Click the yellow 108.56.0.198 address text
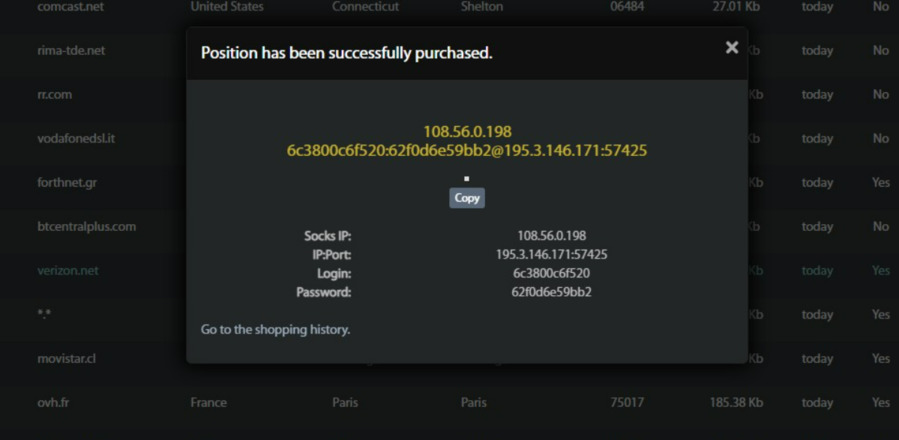 click(467, 131)
